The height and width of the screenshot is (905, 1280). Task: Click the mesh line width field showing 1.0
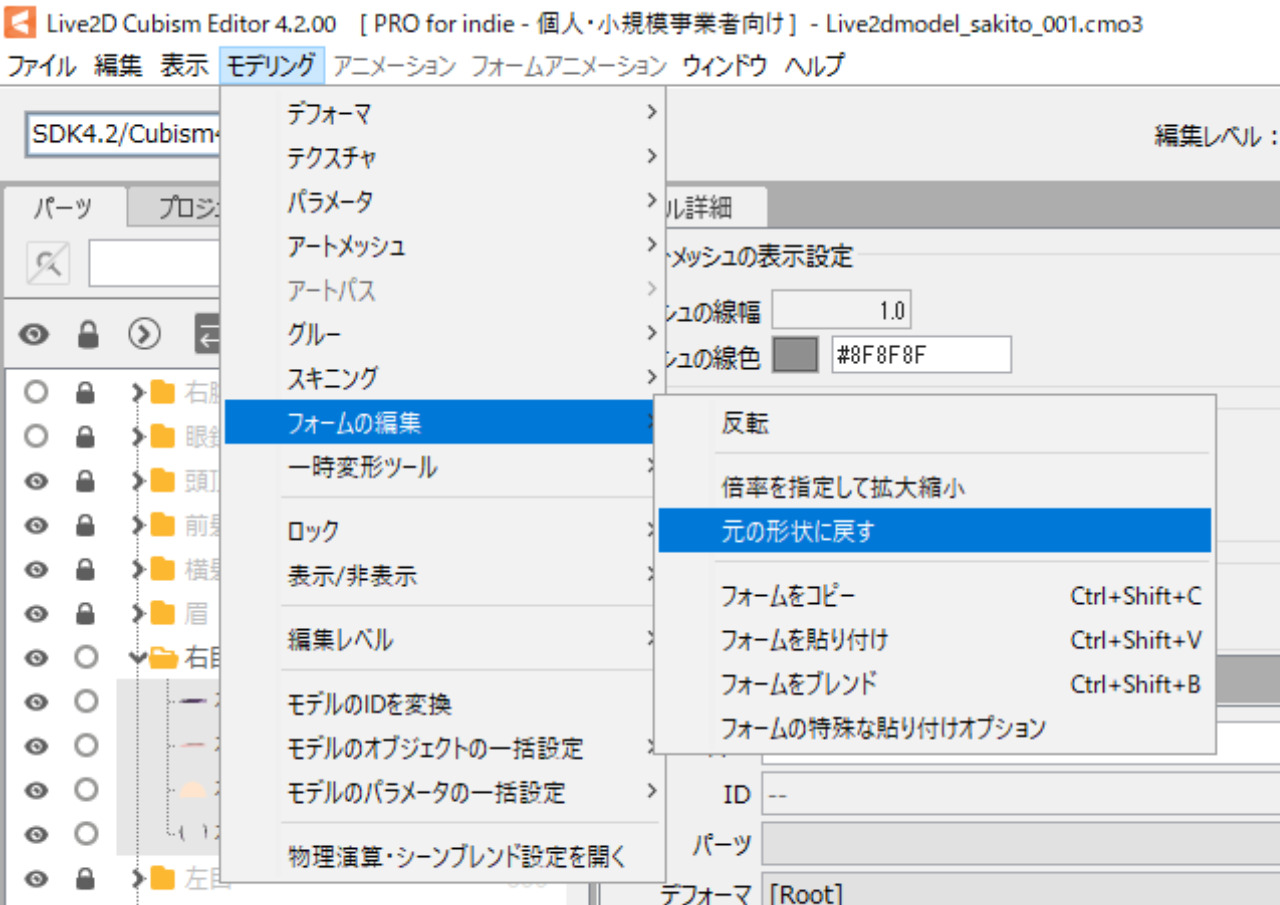841,311
